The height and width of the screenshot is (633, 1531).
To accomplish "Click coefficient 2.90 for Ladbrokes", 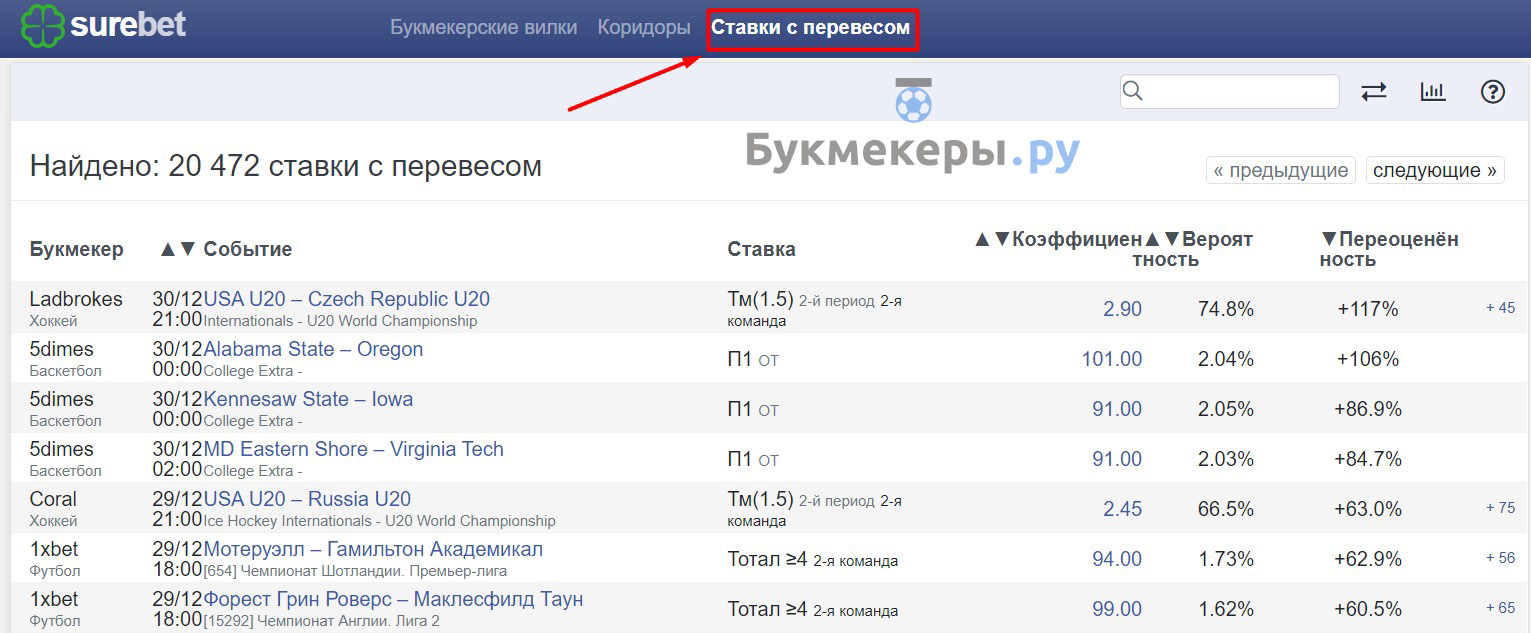I will tap(1122, 309).
